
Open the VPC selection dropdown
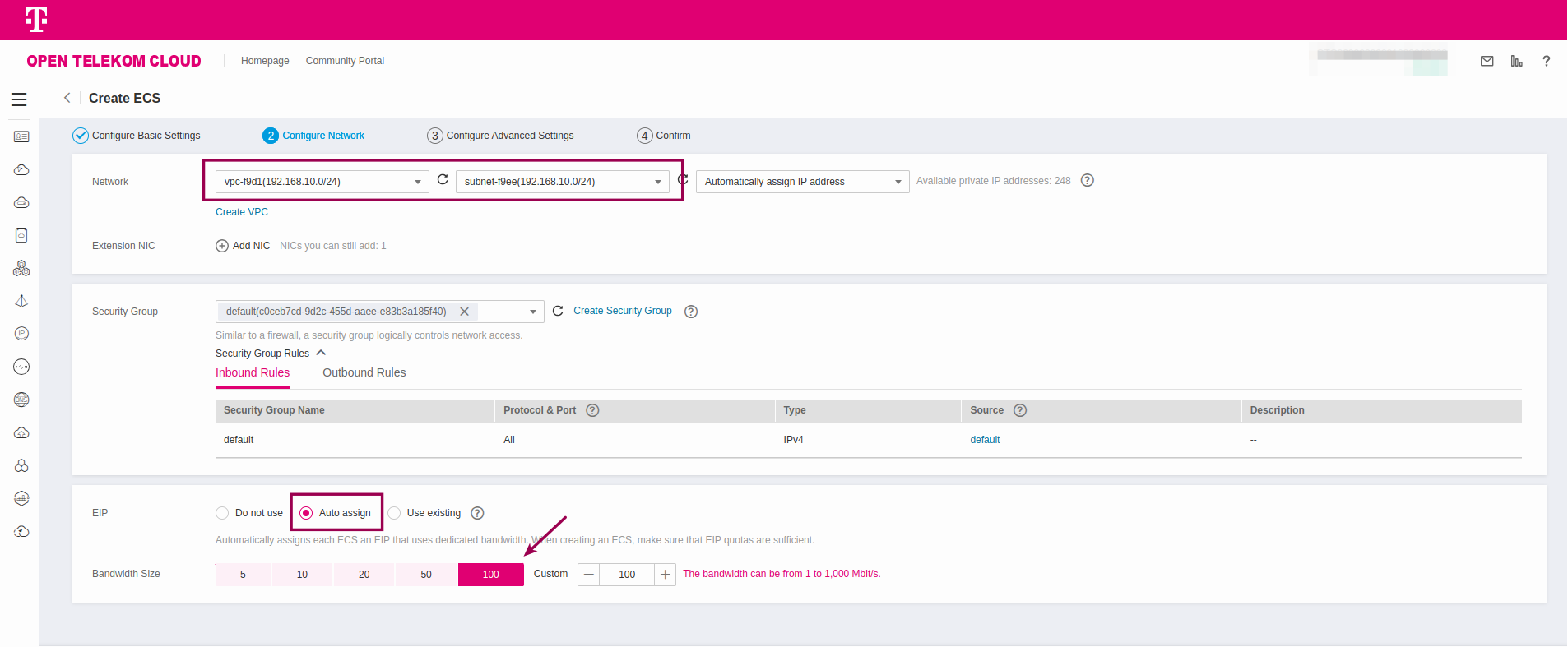(322, 182)
